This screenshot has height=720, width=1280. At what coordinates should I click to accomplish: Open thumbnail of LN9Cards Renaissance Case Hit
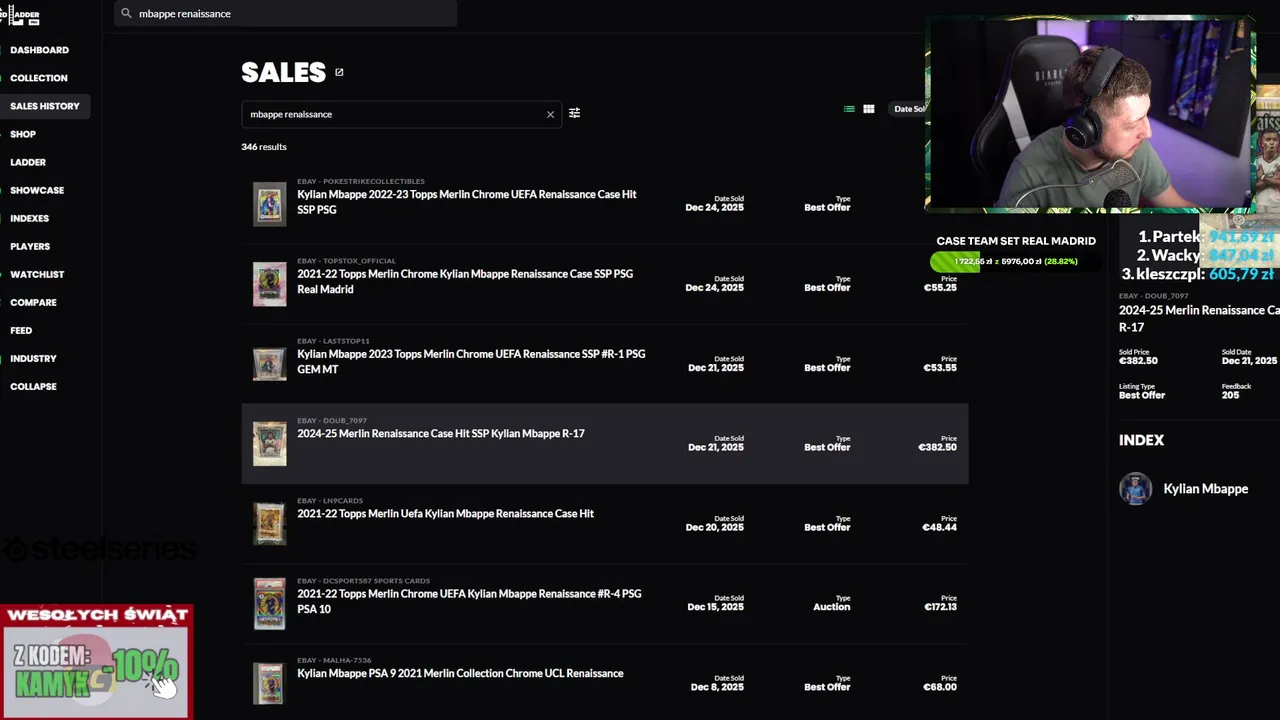tap(269, 524)
